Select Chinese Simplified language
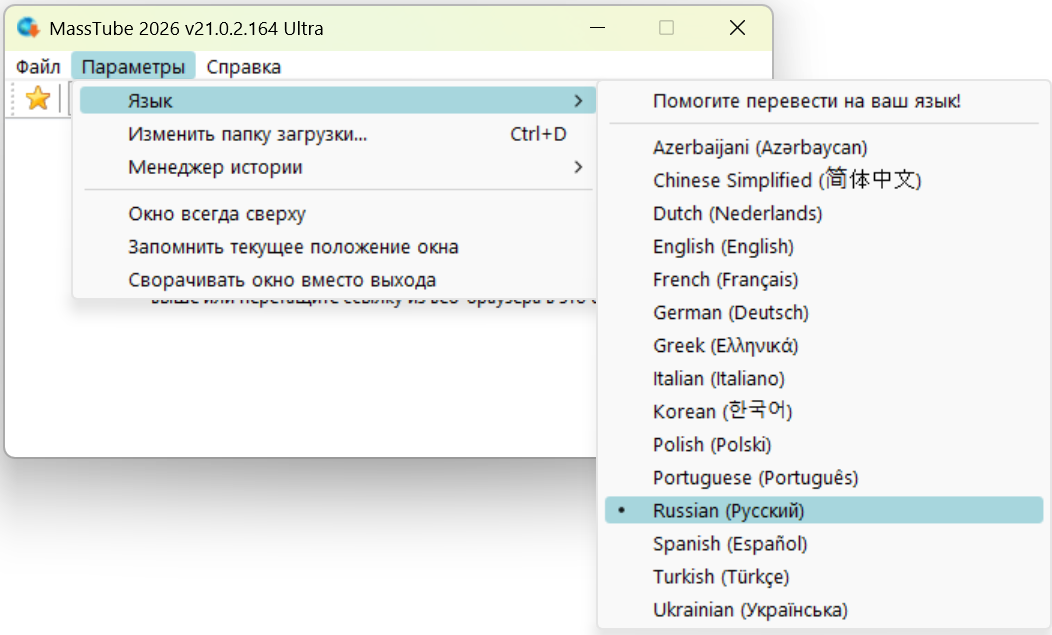 (x=824, y=181)
